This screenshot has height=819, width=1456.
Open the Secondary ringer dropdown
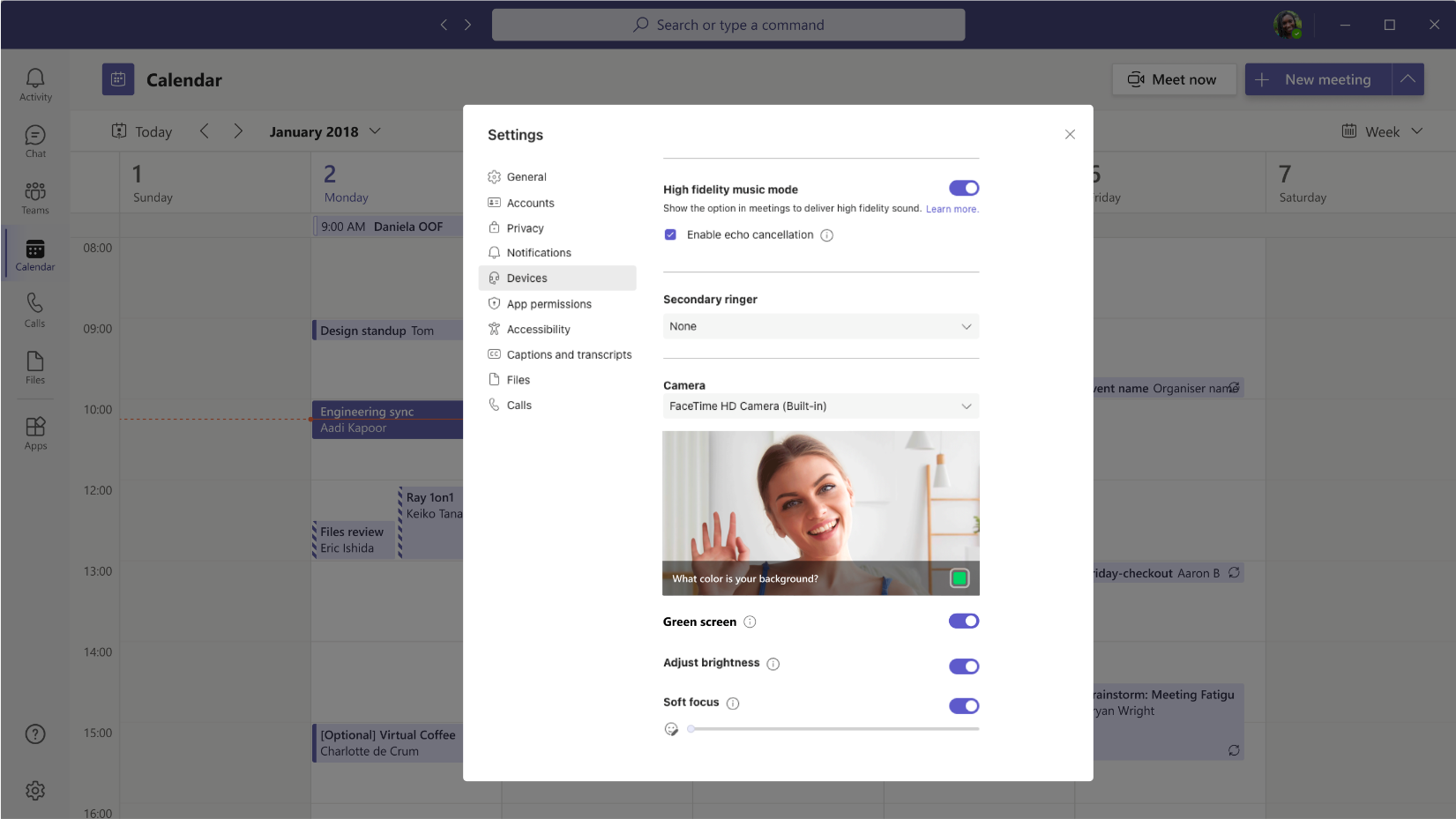click(819, 326)
